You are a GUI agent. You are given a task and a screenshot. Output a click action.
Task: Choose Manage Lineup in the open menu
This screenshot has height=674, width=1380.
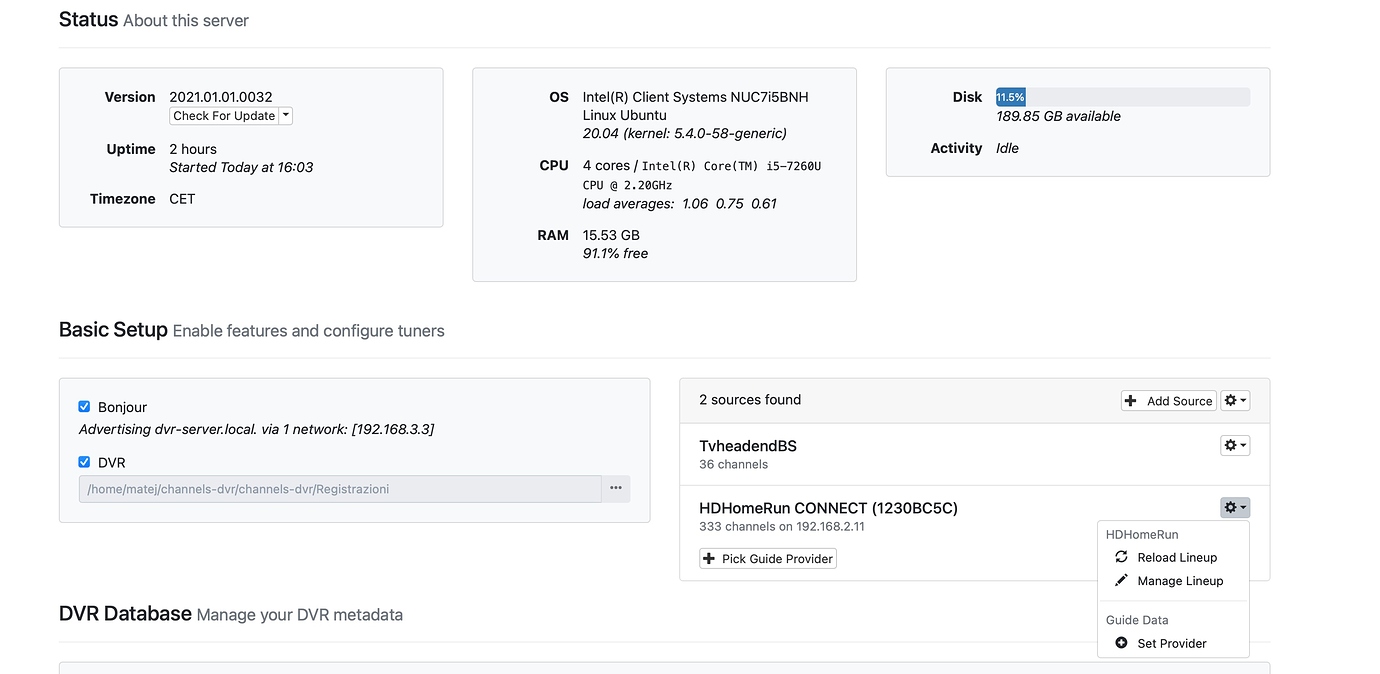[x=1180, y=580]
